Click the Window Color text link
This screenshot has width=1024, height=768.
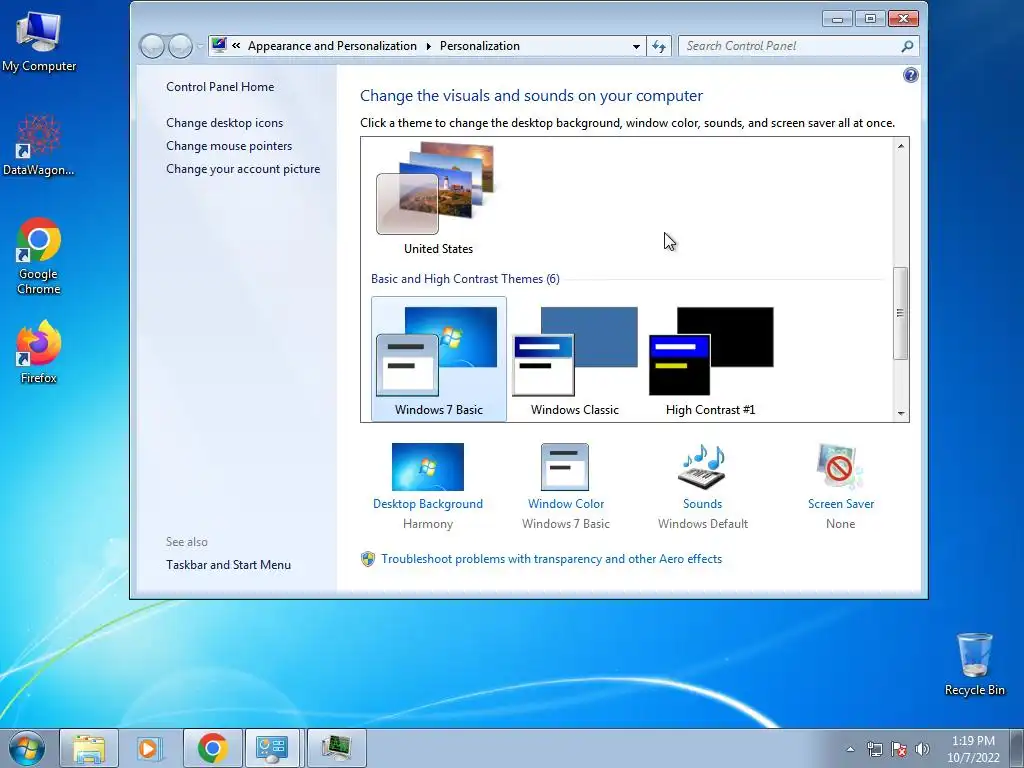click(566, 504)
